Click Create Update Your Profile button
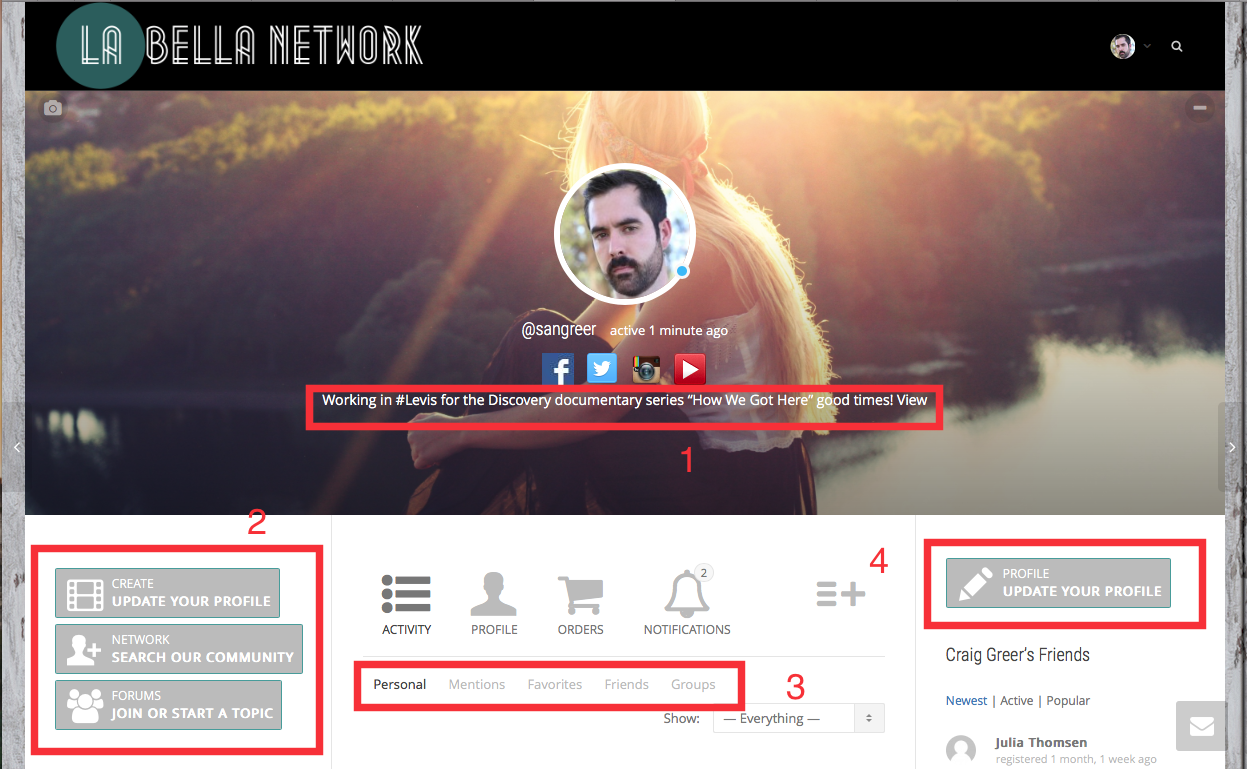Screen dimensions: 1247x769 coord(167,593)
